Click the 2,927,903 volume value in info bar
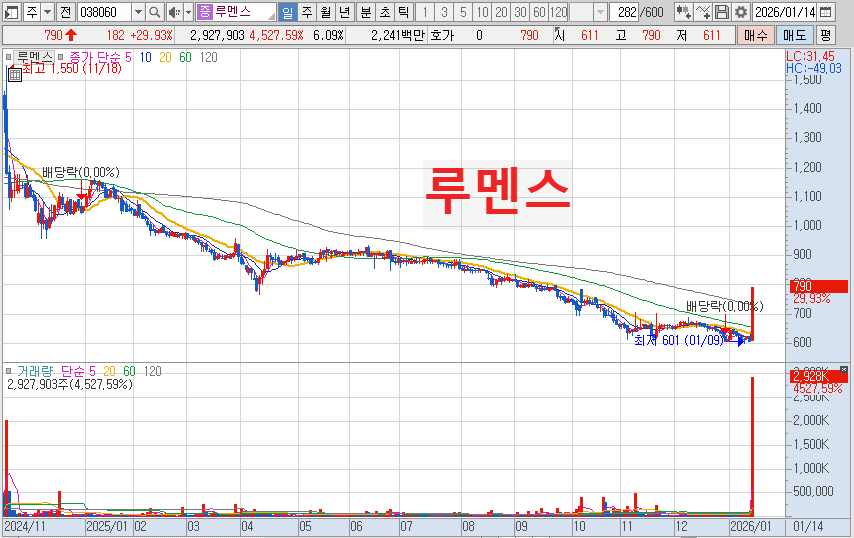Screen dimensions: 854x538 coord(217,35)
